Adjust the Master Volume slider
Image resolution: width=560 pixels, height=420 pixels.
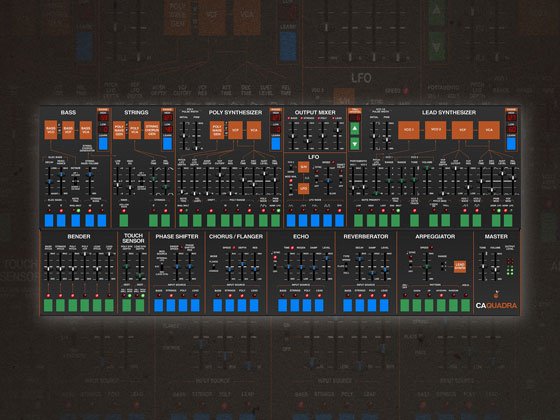[495, 266]
